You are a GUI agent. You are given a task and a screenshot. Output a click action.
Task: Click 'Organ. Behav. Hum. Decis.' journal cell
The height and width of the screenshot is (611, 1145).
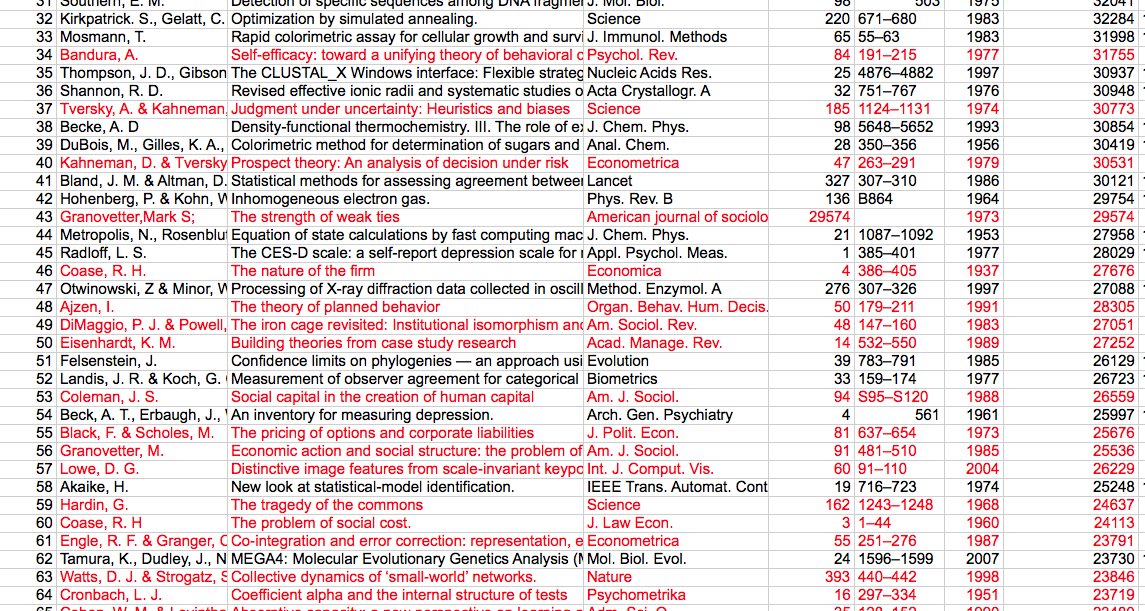[x=676, y=307]
